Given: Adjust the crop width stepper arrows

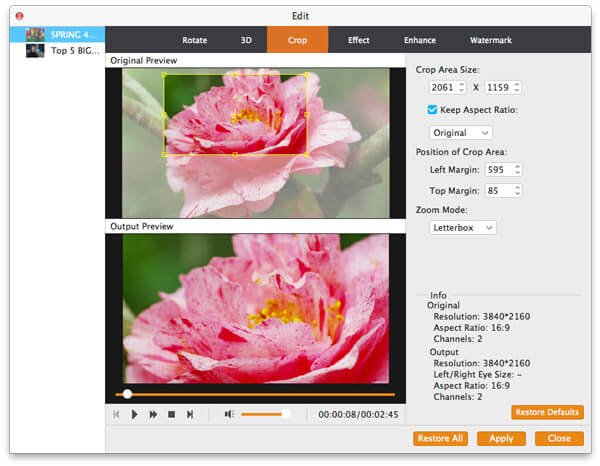Looking at the screenshot, I should click(x=462, y=87).
